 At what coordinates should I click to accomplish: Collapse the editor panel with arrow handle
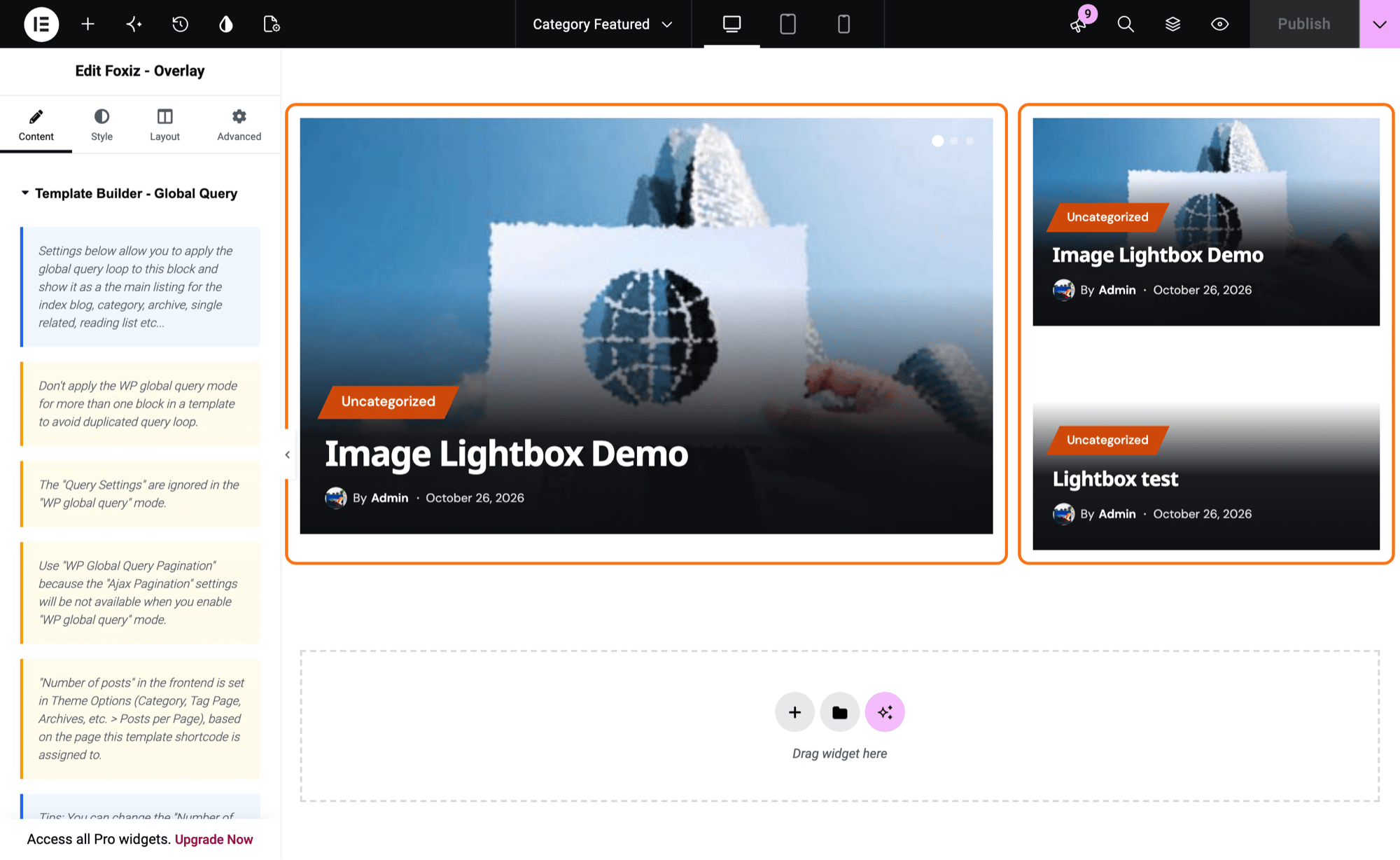point(287,455)
